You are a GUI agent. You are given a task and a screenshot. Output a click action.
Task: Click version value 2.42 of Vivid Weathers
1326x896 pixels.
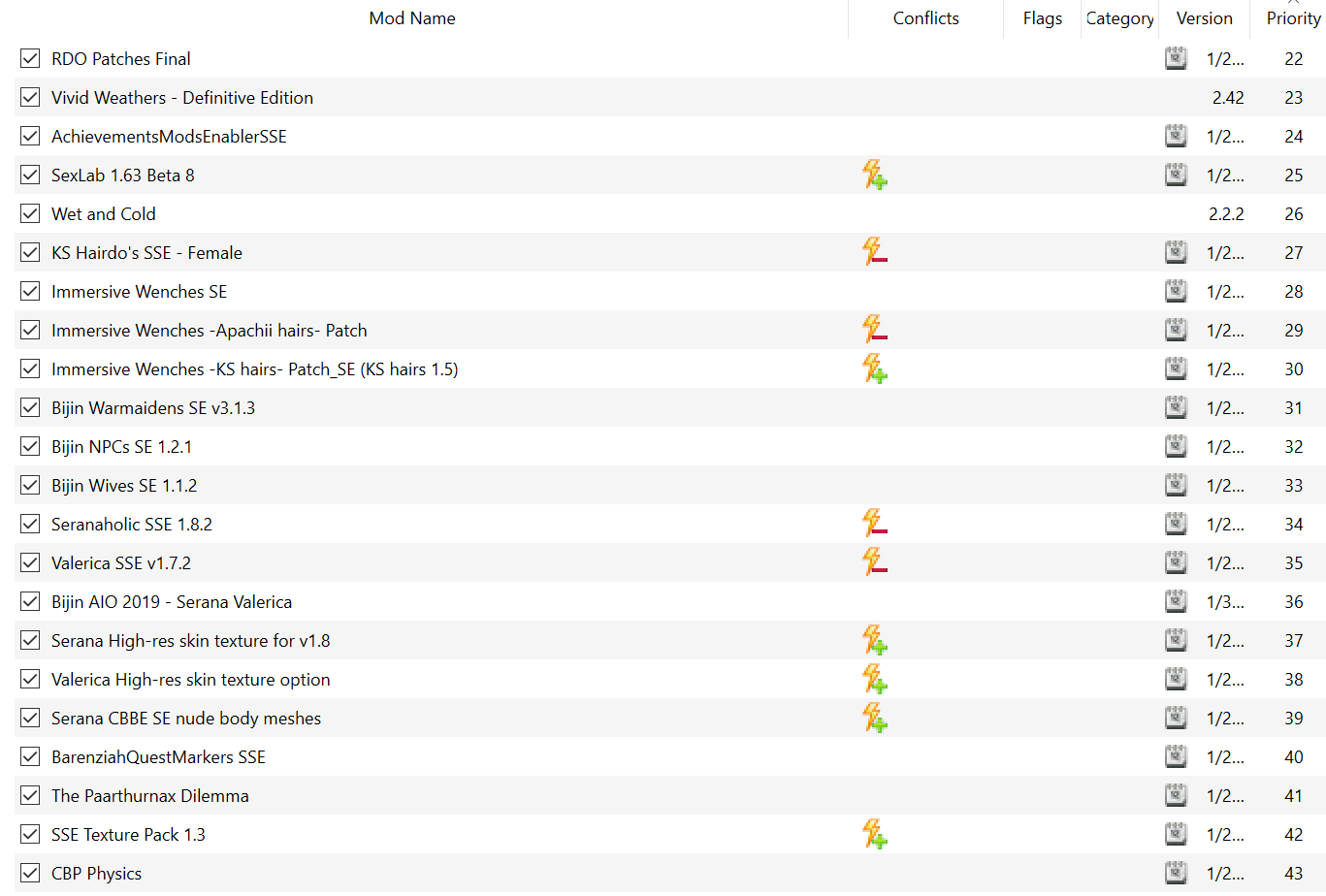tap(1228, 98)
